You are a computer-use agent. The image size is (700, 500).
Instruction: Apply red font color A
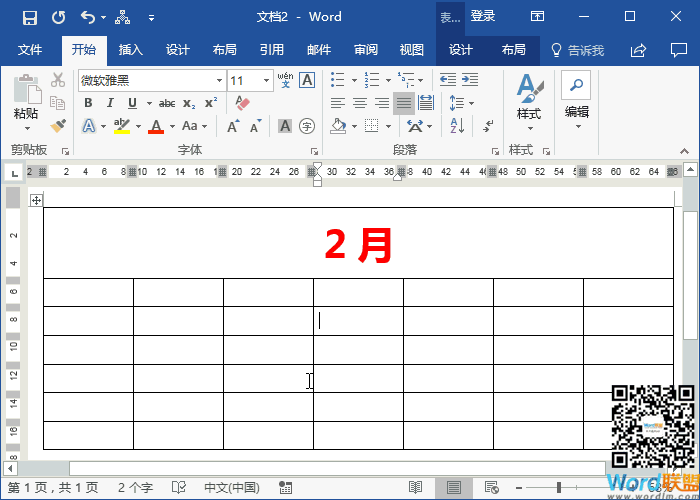[x=156, y=126]
